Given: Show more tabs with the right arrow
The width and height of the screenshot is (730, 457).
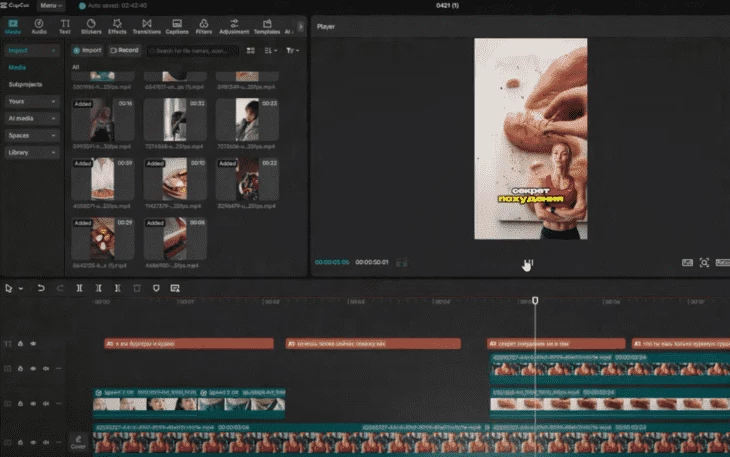Looking at the screenshot, I should pos(301,27).
